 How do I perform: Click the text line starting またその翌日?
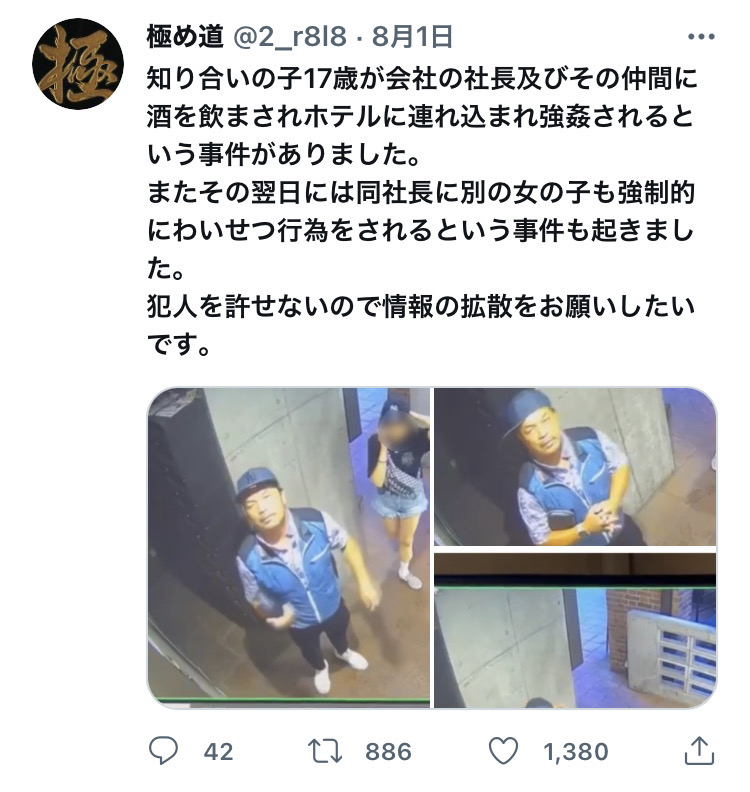point(421,193)
